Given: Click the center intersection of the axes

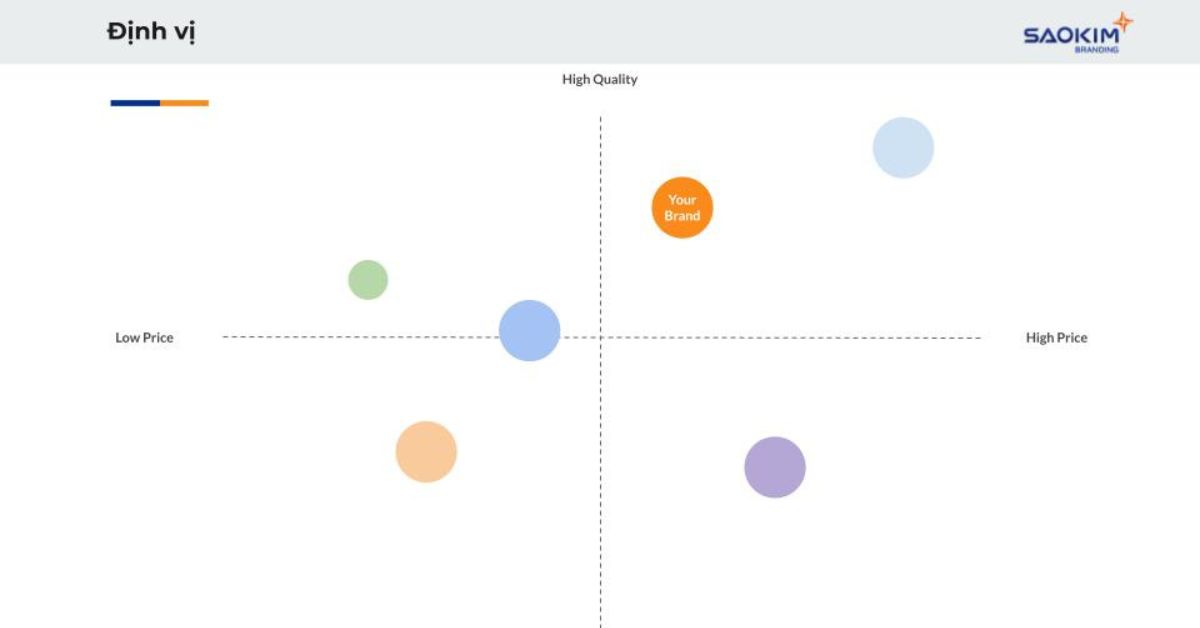Looking at the screenshot, I should tap(600, 337).
